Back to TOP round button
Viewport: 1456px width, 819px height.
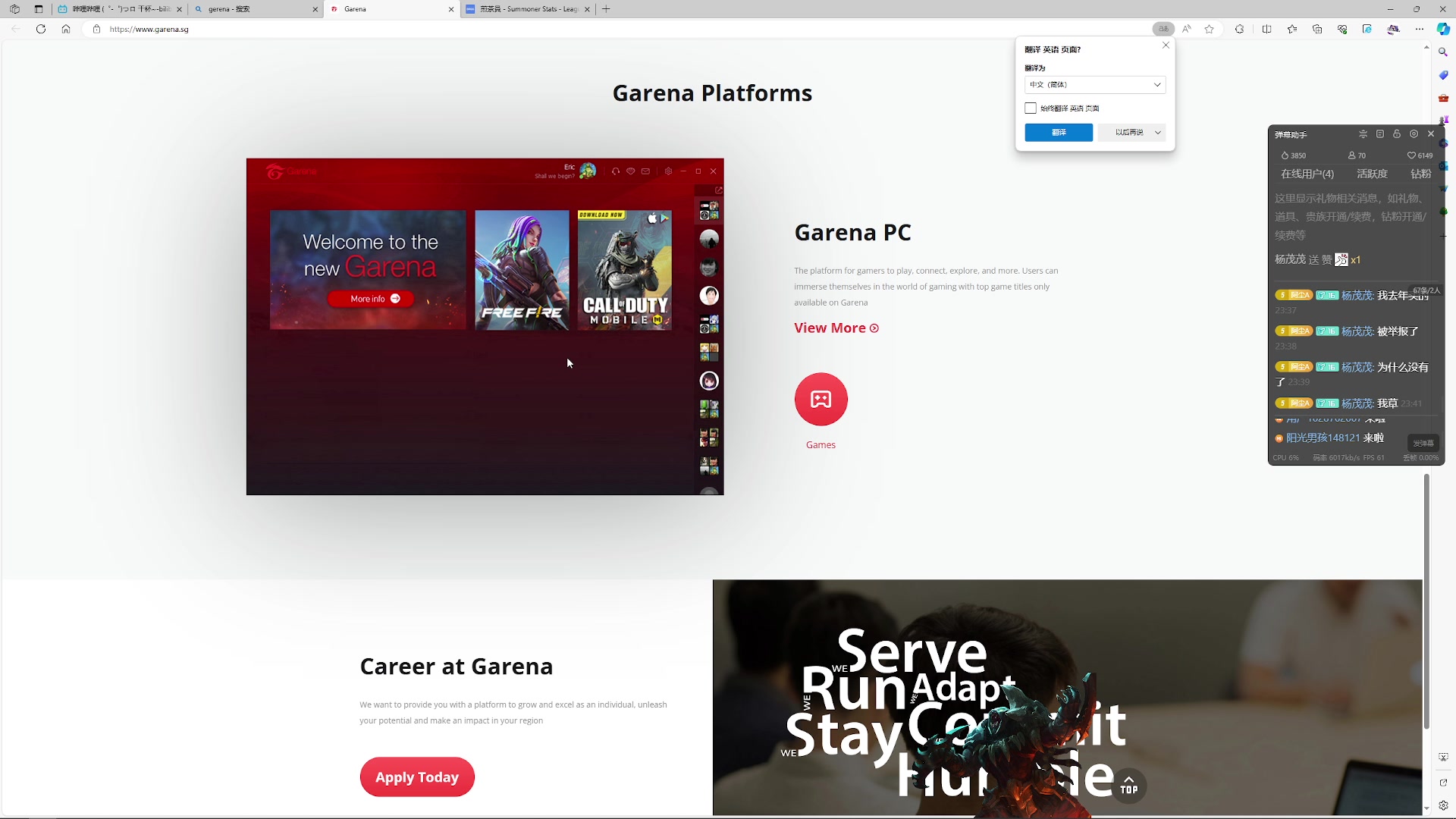(1128, 785)
